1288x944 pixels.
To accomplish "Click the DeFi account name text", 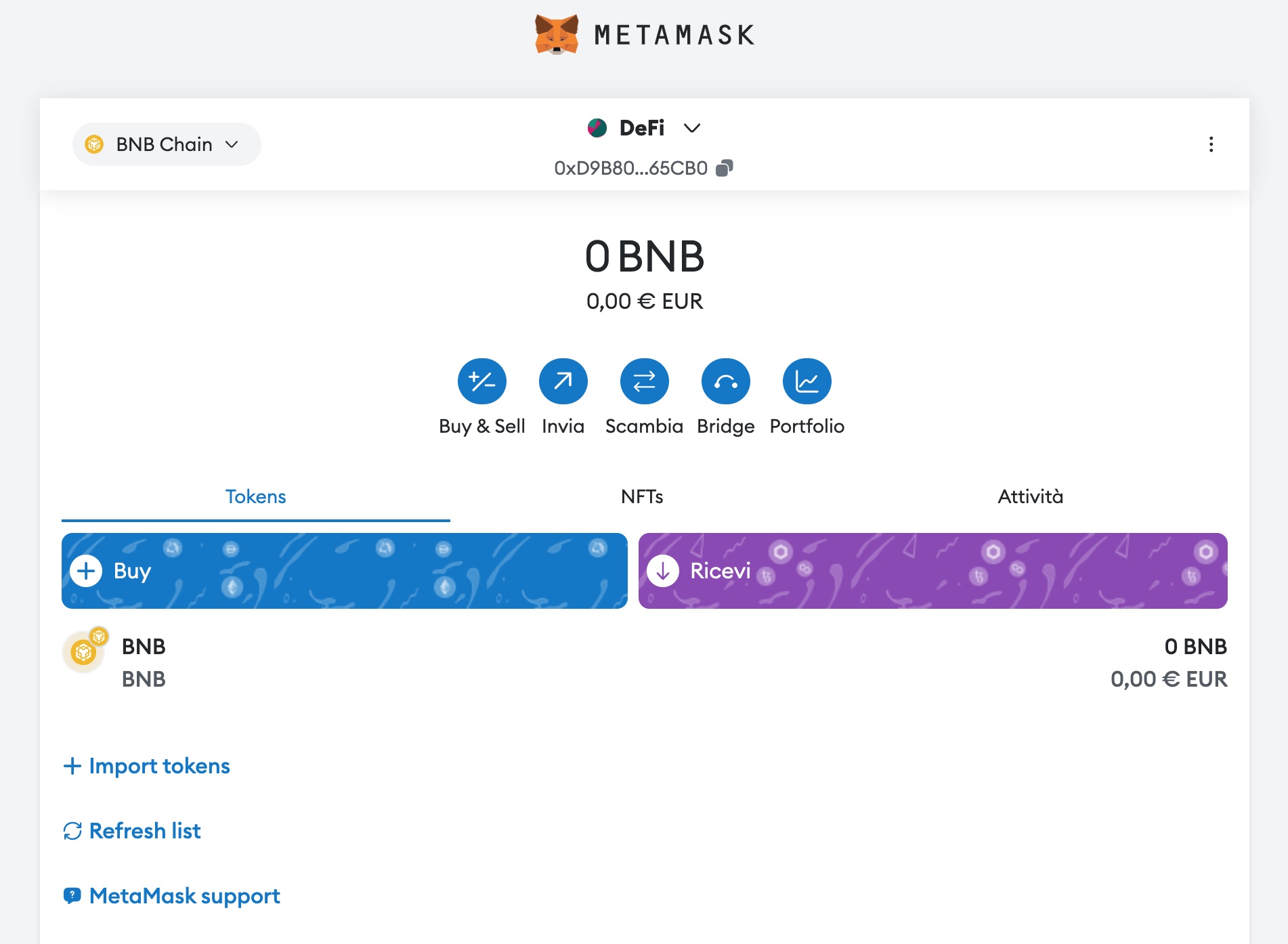I will pyautogui.click(x=642, y=128).
